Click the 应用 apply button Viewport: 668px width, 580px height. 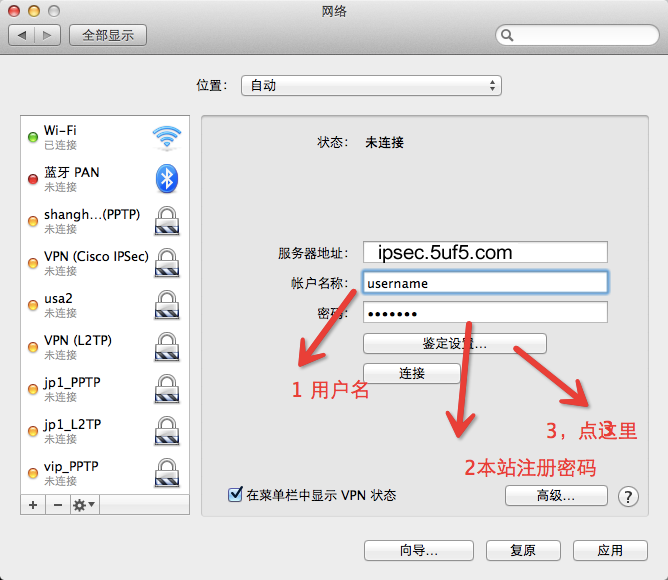coord(609,550)
